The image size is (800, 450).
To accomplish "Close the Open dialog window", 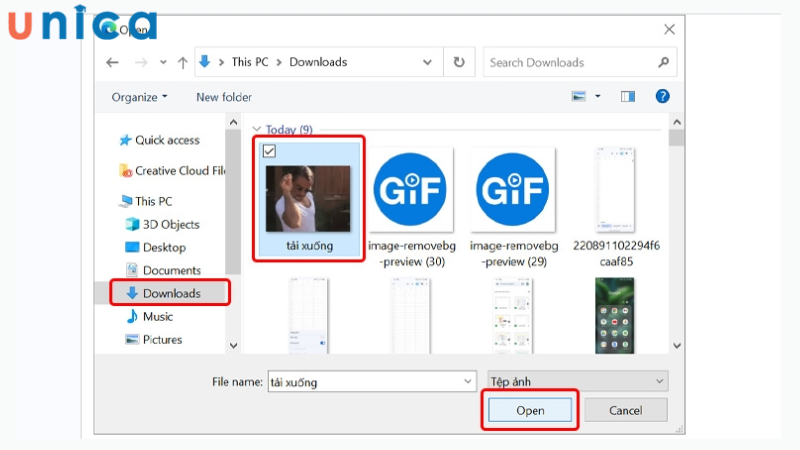I will tap(669, 30).
